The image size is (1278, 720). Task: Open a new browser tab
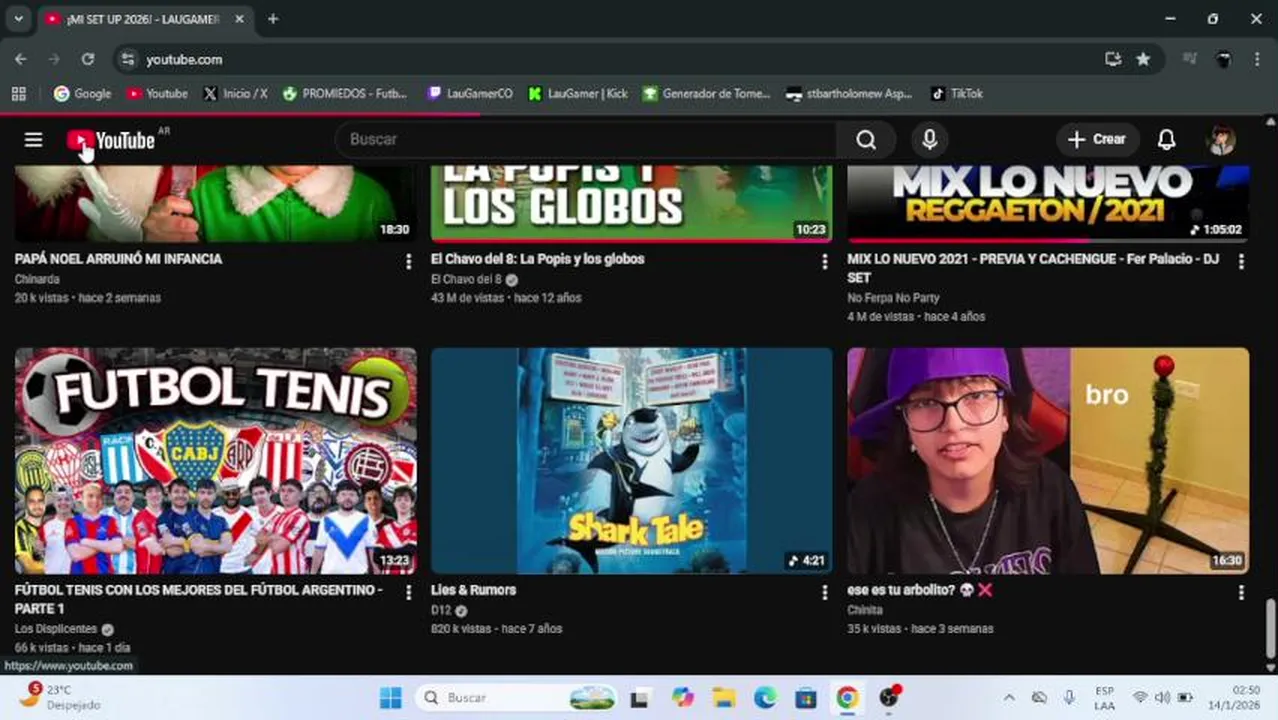pos(273,19)
